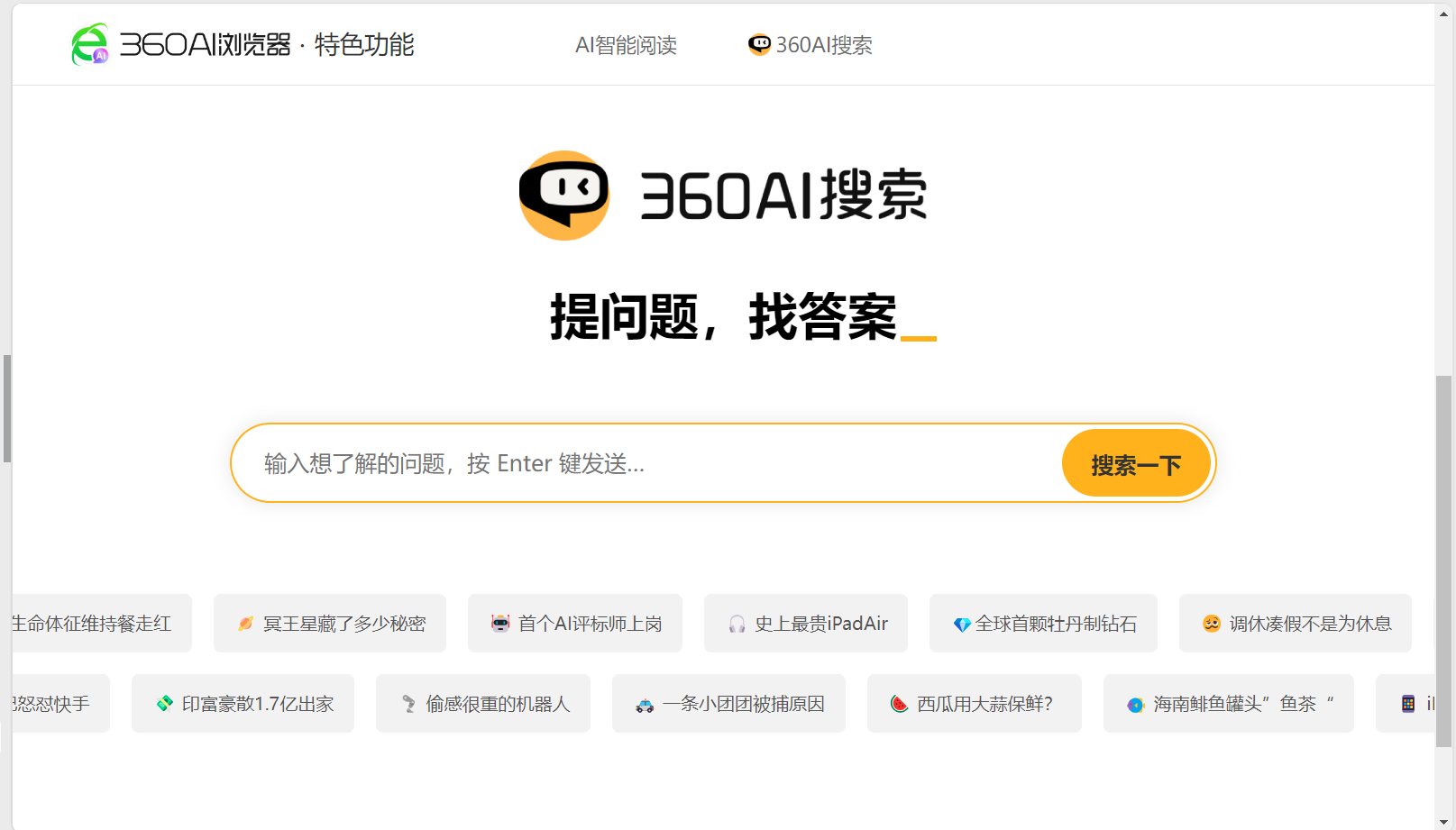1456x830 pixels.
Task: Click inside the question search input field
Action: coord(631,462)
